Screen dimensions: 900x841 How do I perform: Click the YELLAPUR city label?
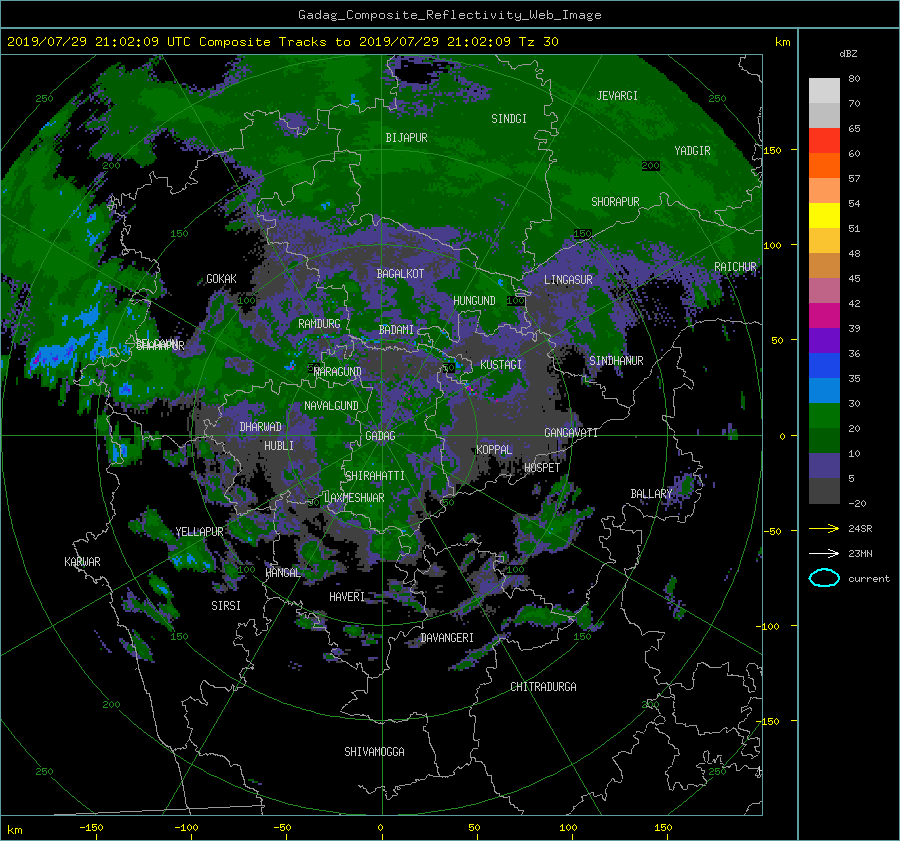point(199,532)
